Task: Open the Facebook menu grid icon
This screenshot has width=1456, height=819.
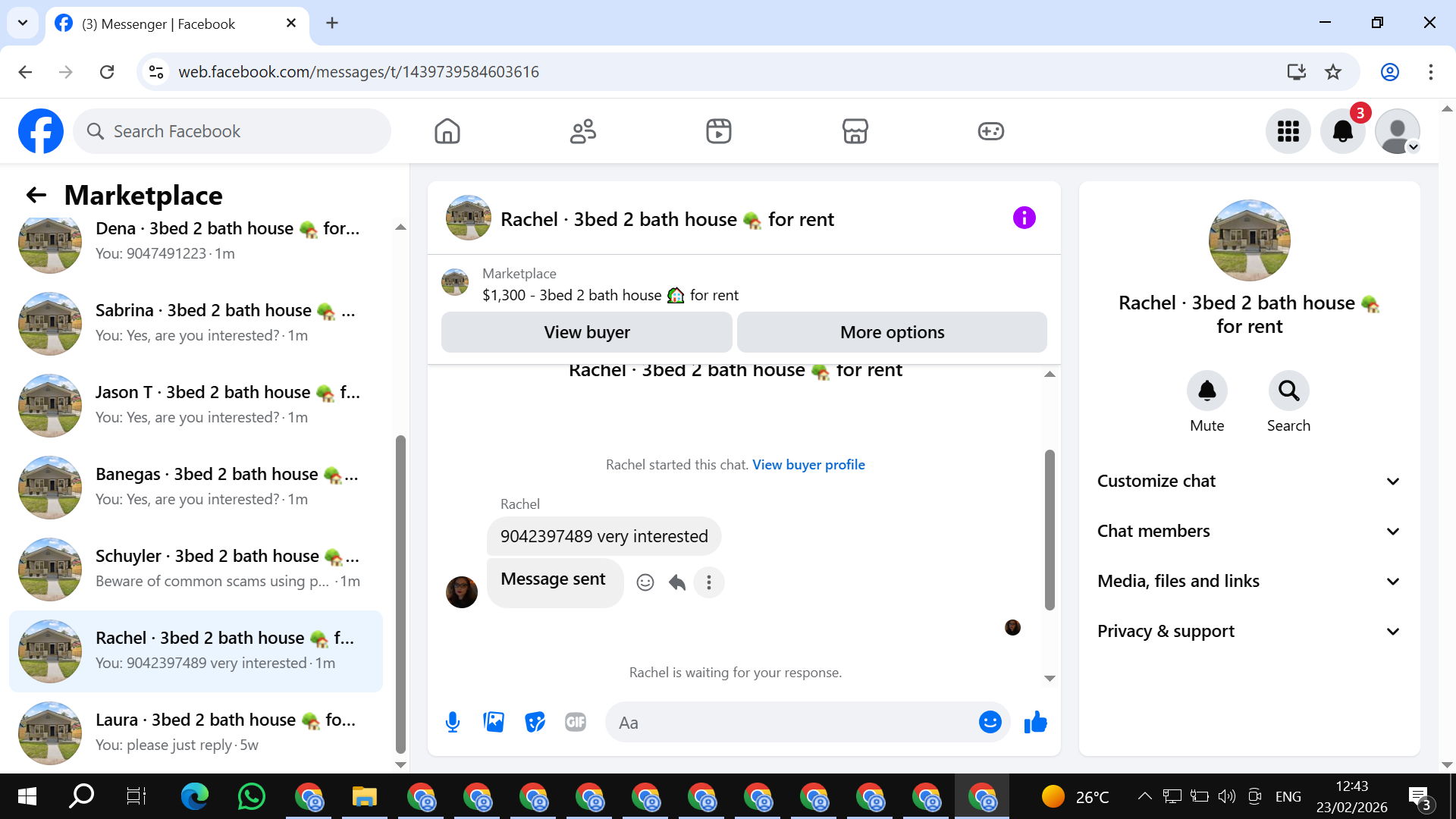Action: [1288, 131]
